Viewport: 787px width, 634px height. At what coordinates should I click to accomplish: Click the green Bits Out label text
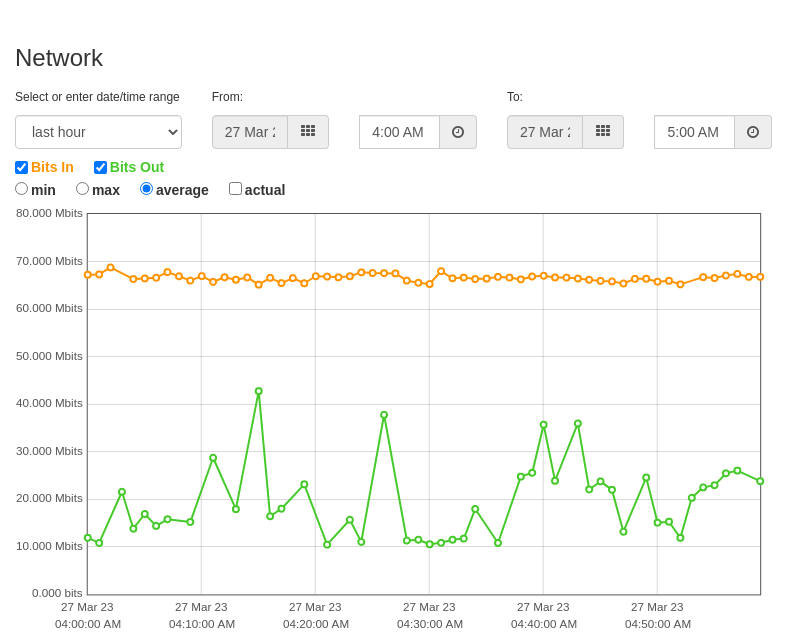pyautogui.click(x=137, y=167)
